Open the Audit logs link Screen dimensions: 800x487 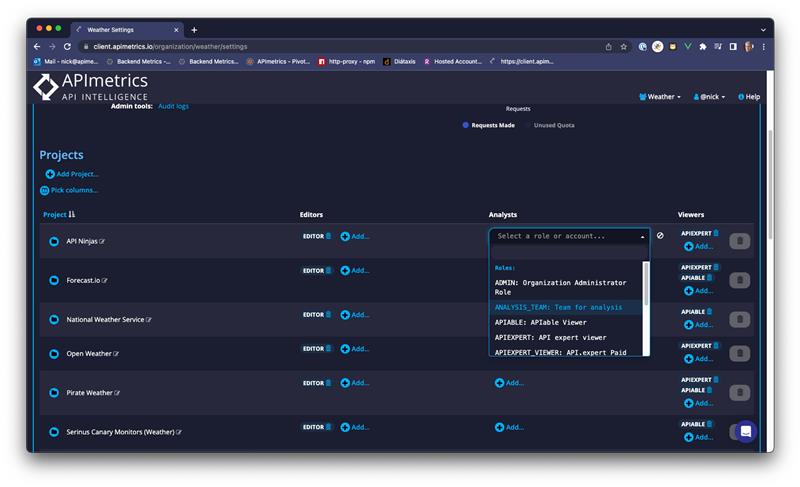[x=173, y=106]
